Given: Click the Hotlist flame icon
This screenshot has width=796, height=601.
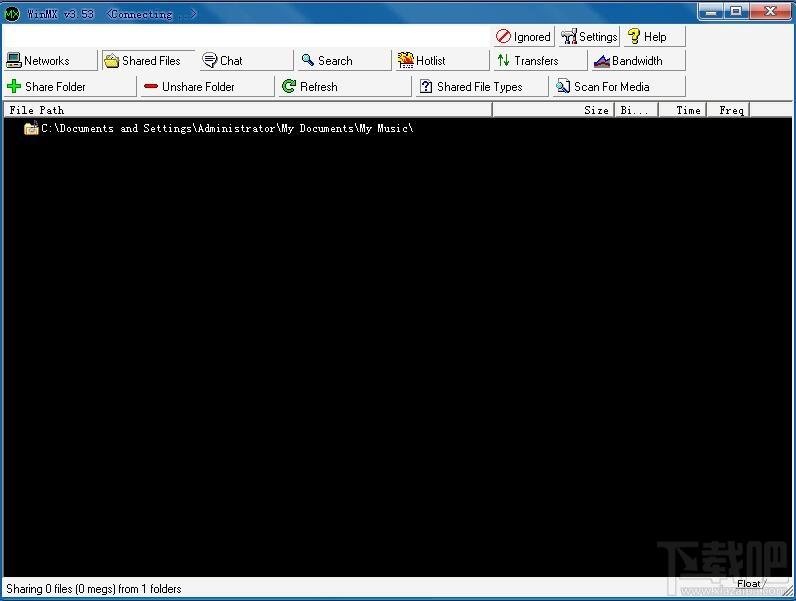Looking at the screenshot, I should click(x=406, y=60).
